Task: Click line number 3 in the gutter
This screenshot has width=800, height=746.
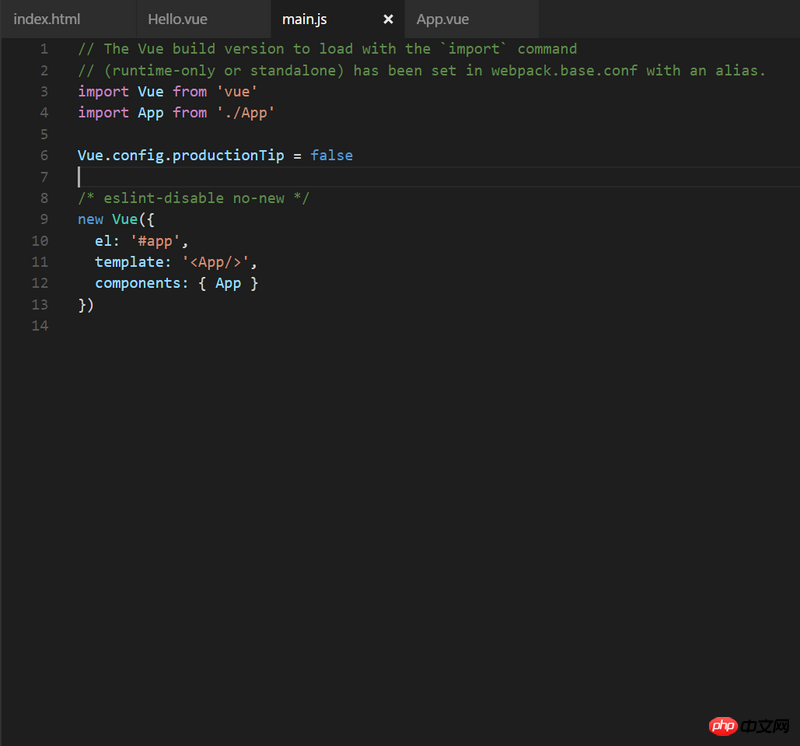Action: 43,91
